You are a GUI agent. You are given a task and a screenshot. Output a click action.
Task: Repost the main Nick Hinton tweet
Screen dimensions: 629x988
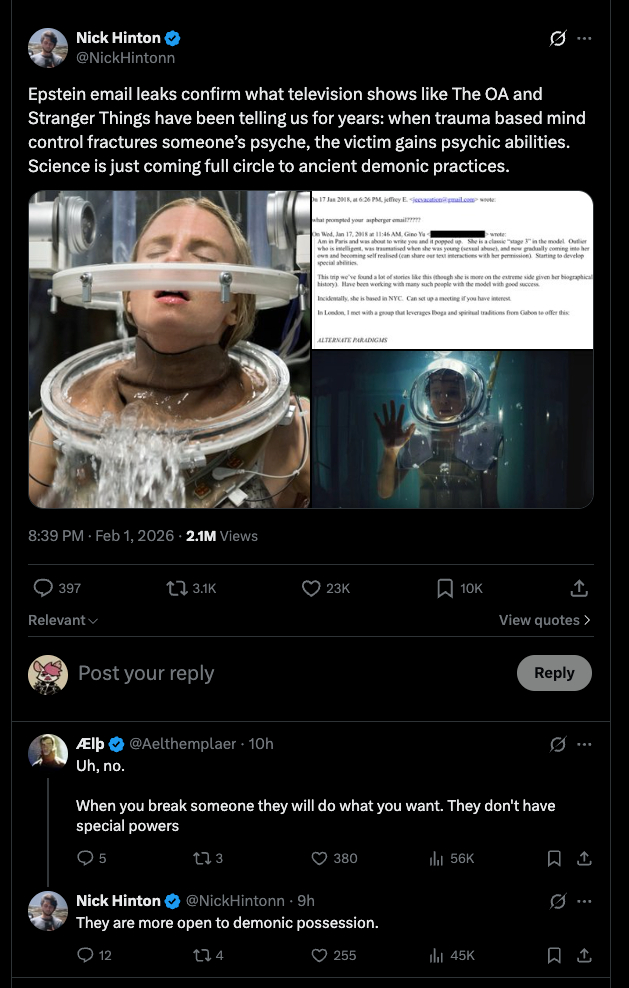[178, 588]
